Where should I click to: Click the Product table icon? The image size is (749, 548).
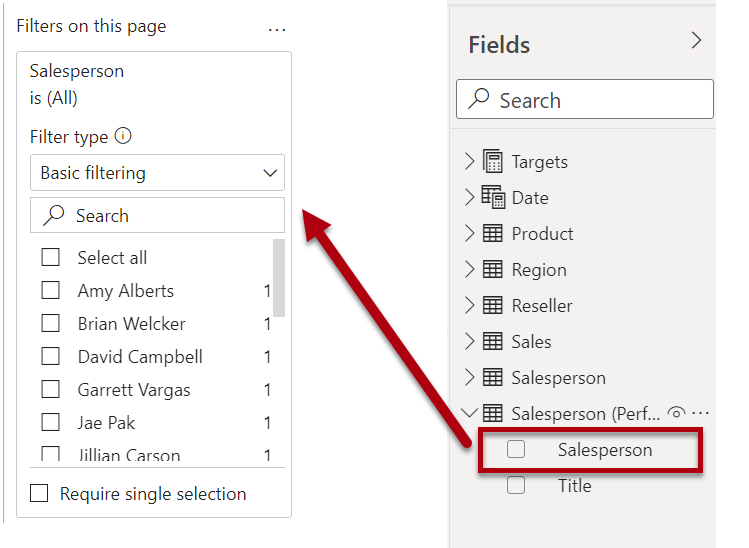tap(492, 233)
